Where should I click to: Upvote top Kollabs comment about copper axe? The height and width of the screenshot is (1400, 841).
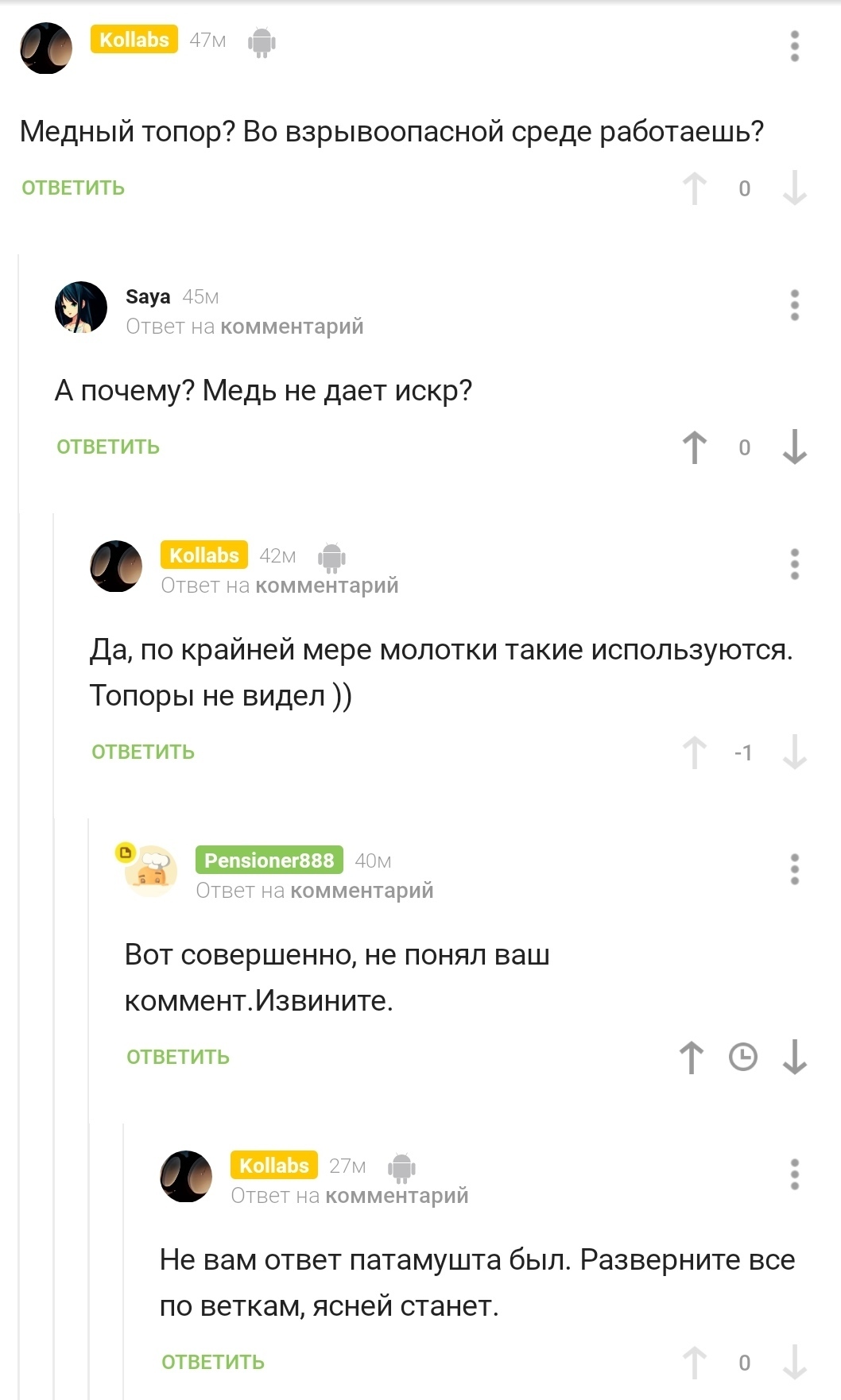coord(694,189)
